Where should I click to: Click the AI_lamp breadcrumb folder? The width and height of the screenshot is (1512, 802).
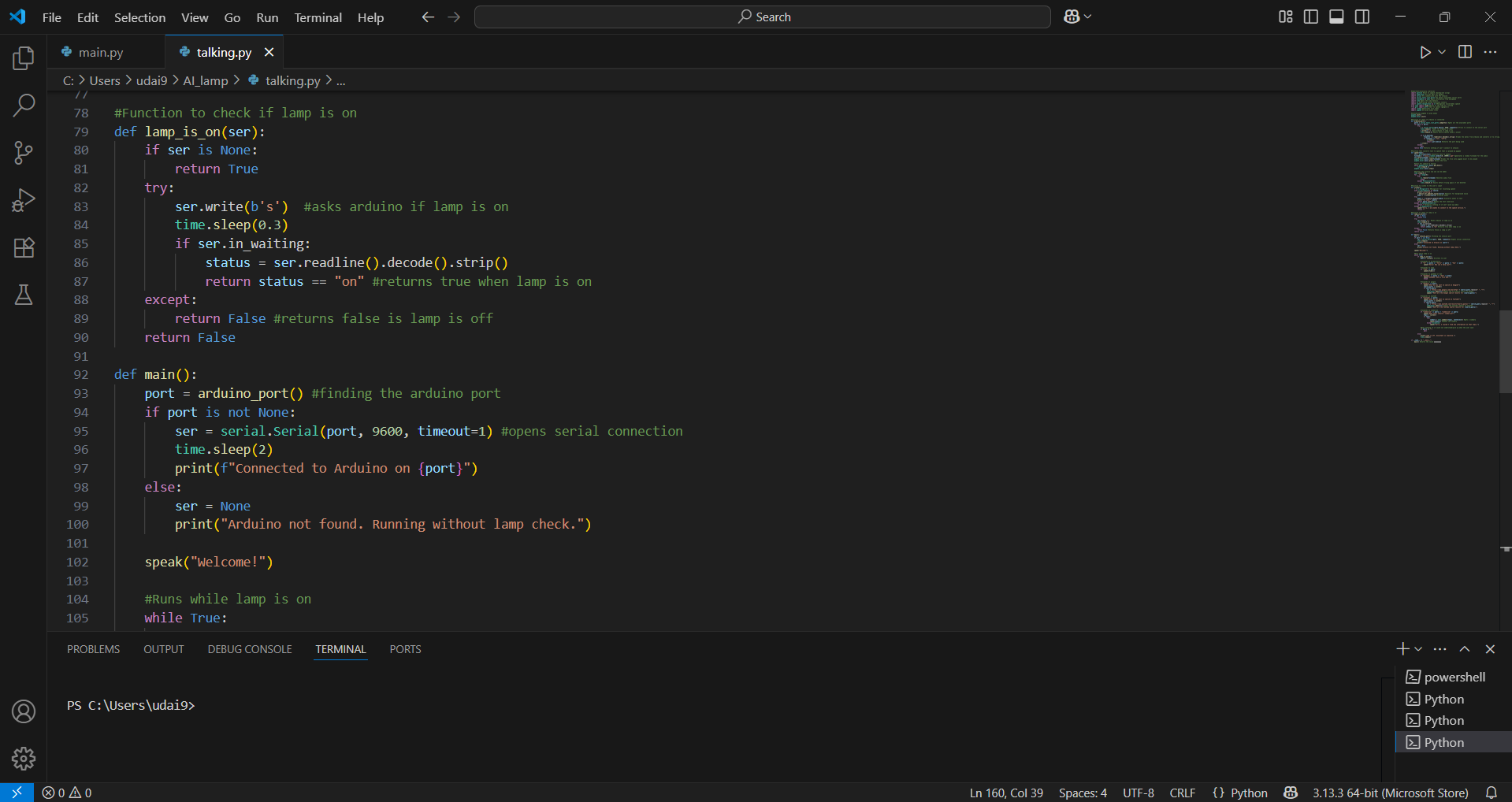pyautogui.click(x=205, y=80)
